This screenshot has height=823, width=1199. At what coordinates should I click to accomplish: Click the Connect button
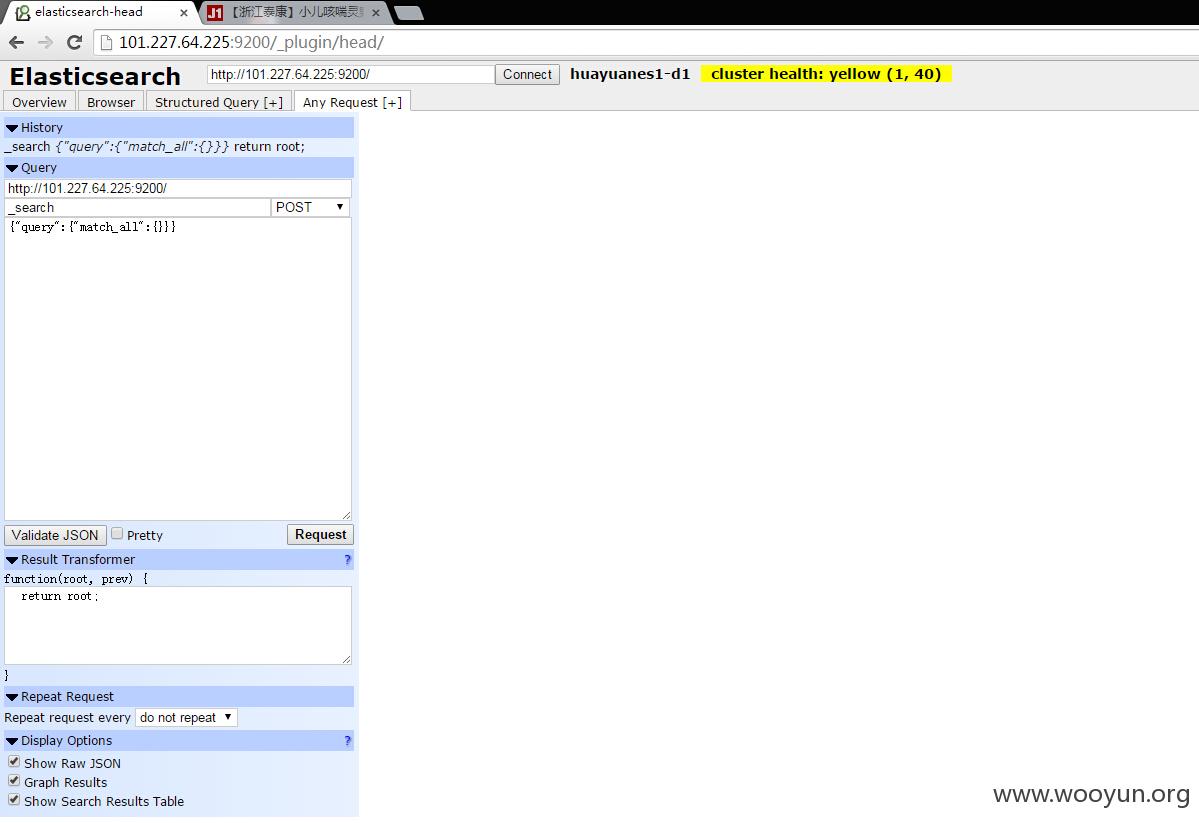point(527,74)
